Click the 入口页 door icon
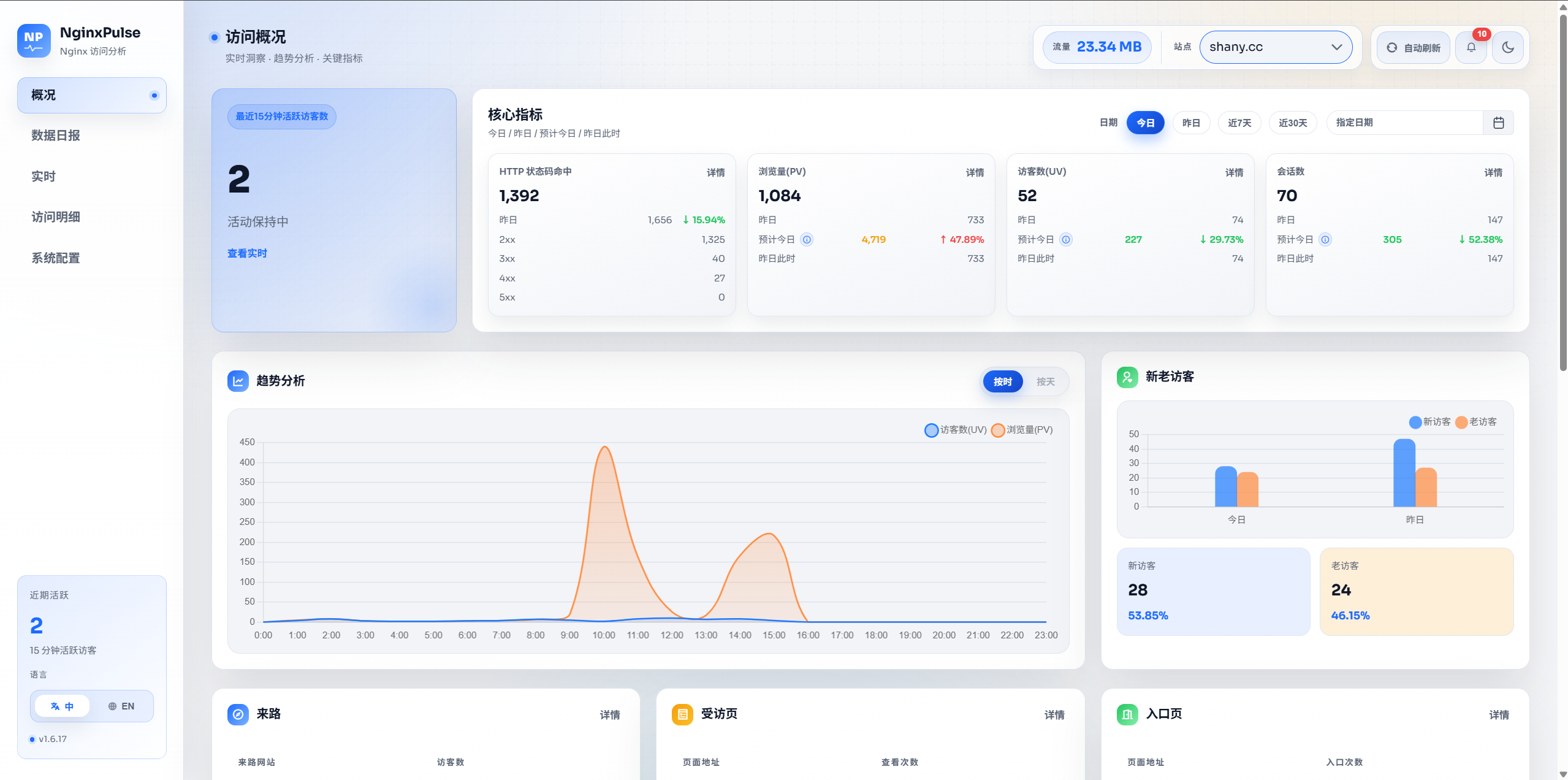 tap(1127, 714)
